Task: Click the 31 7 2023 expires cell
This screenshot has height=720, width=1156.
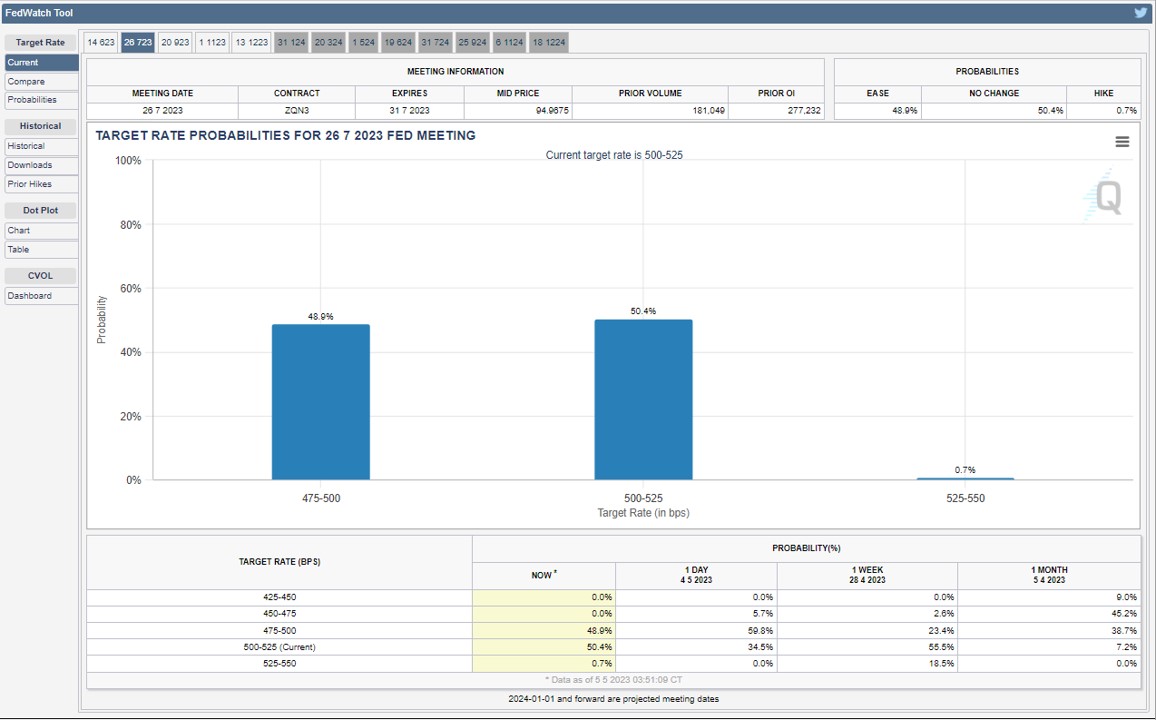Action: tap(410, 111)
